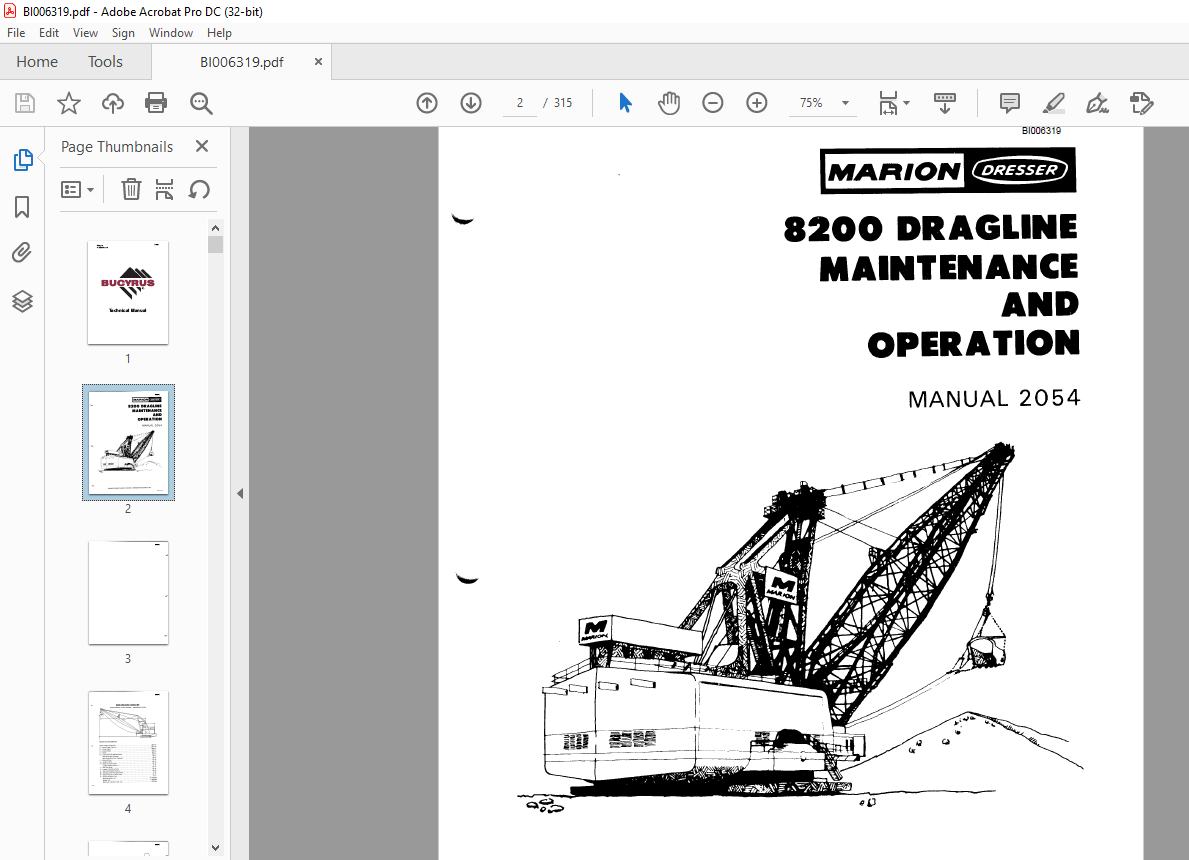Open the Edit menu
1189x860 pixels.
click(x=49, y=33)
